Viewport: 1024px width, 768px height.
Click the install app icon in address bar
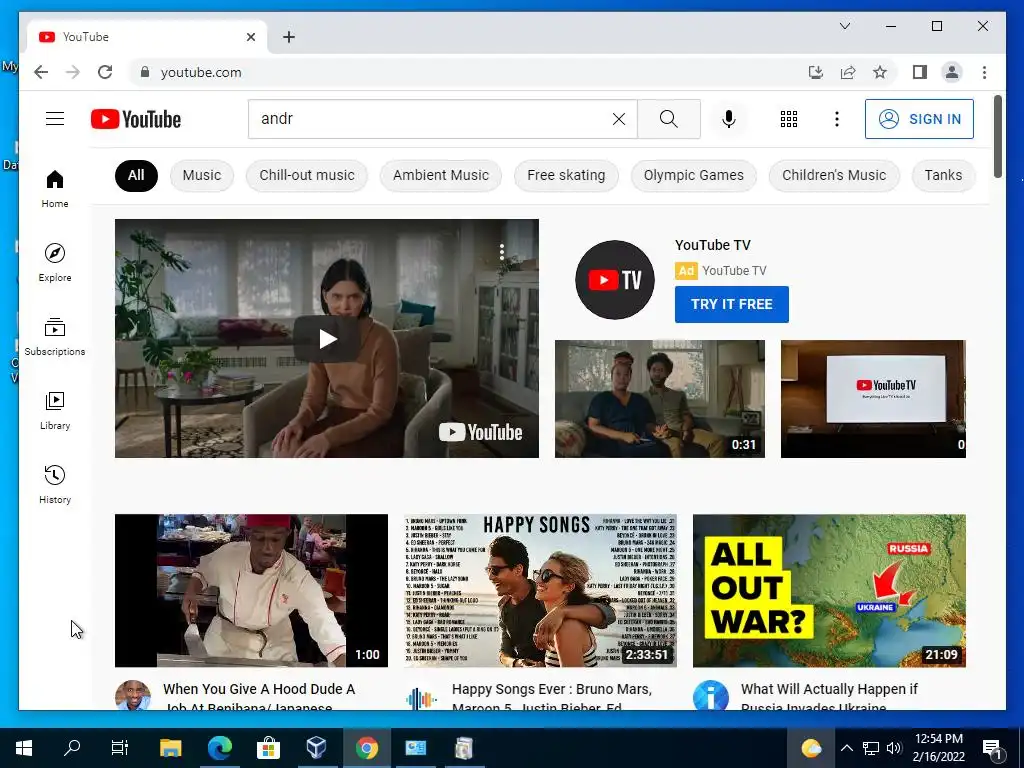(816, 72)
